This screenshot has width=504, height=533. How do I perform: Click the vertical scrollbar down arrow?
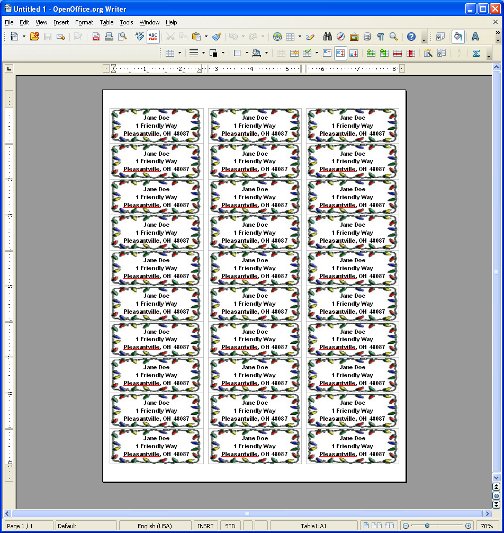[x=496, y=478]
